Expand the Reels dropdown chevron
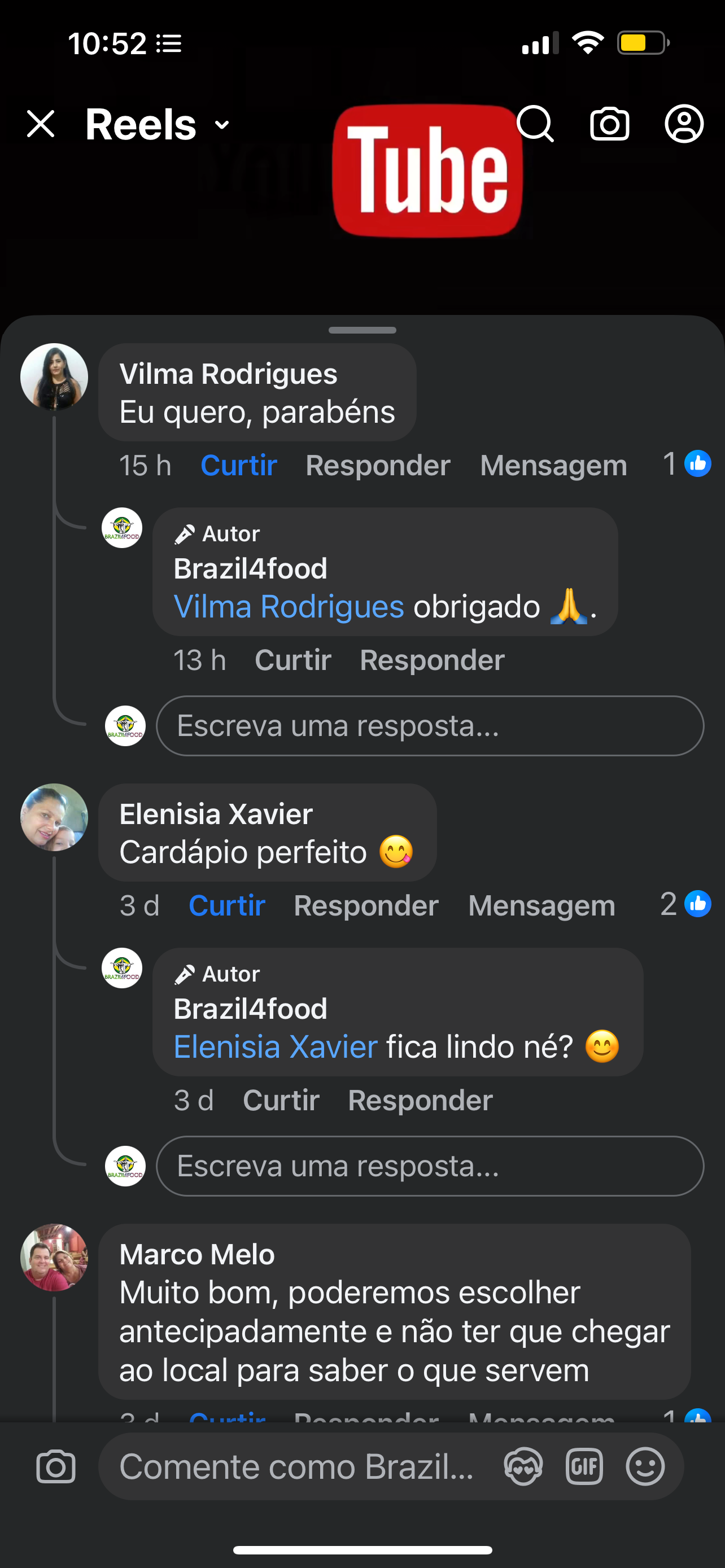725x1568 pixels. 222,125
